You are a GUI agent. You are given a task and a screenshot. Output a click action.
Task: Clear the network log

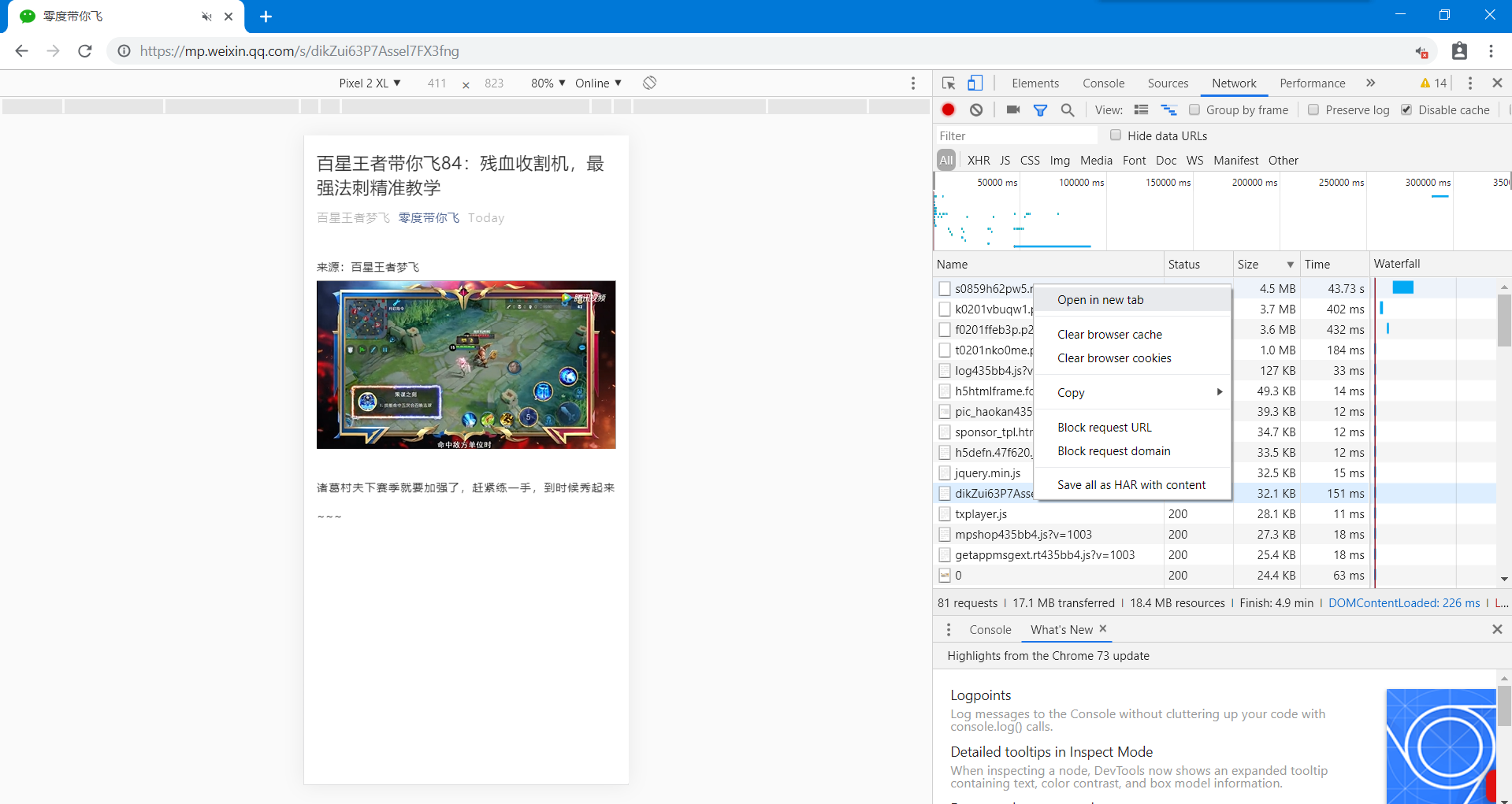[x=976, y=110]
